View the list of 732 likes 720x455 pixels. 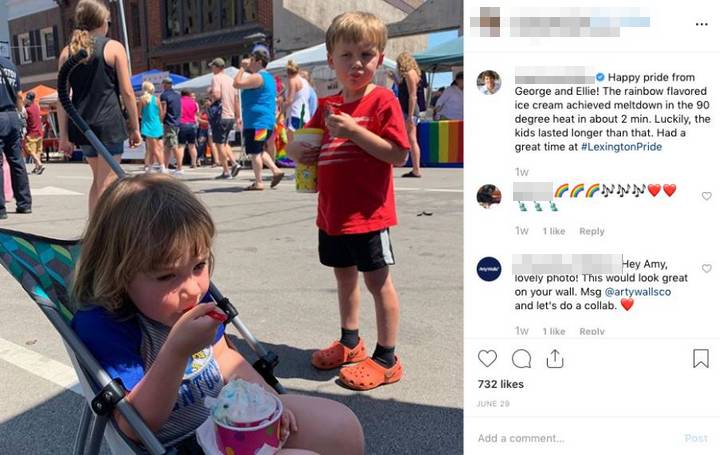point(501,384)
